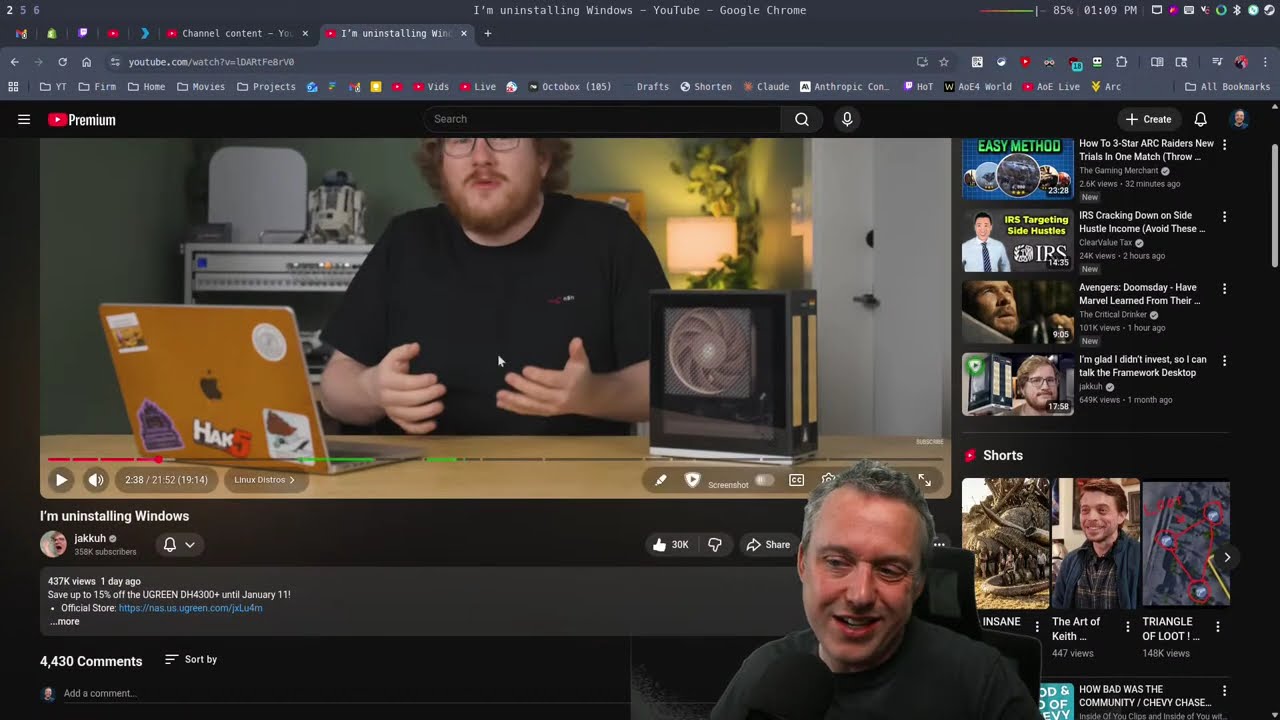
Task: Expand the description with ...more
Action: (65, 621)
